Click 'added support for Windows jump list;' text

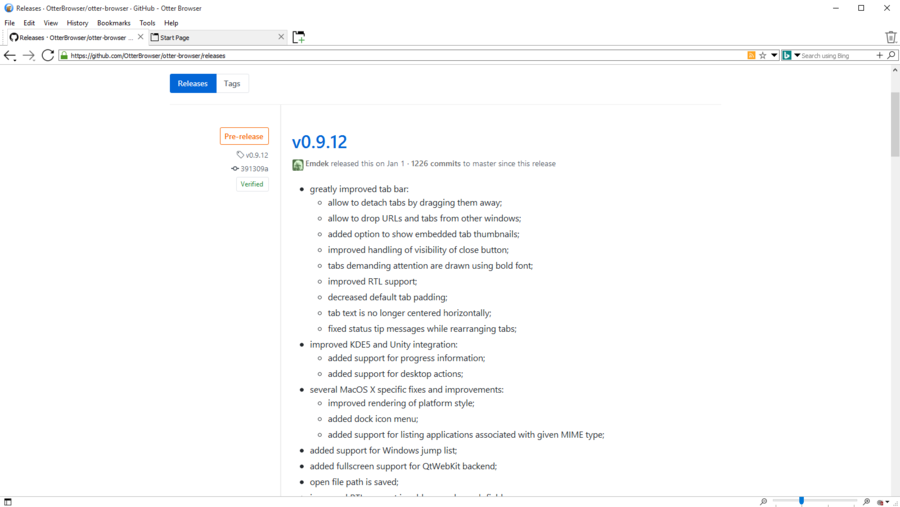click(383, 451)
